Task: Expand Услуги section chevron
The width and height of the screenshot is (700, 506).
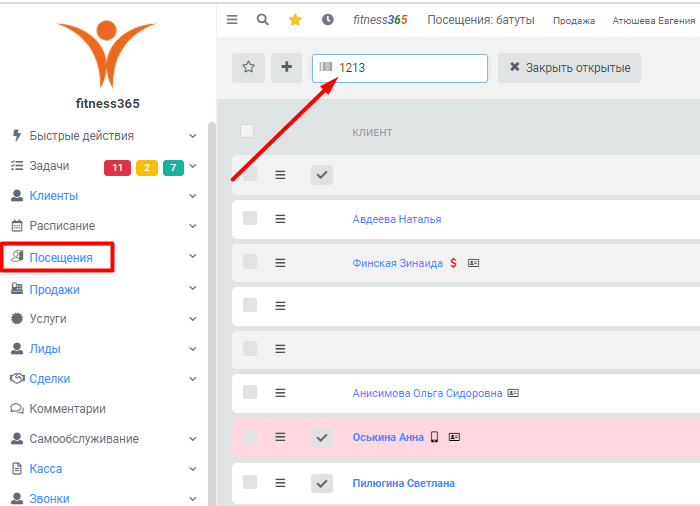Action: coord(192,319)
